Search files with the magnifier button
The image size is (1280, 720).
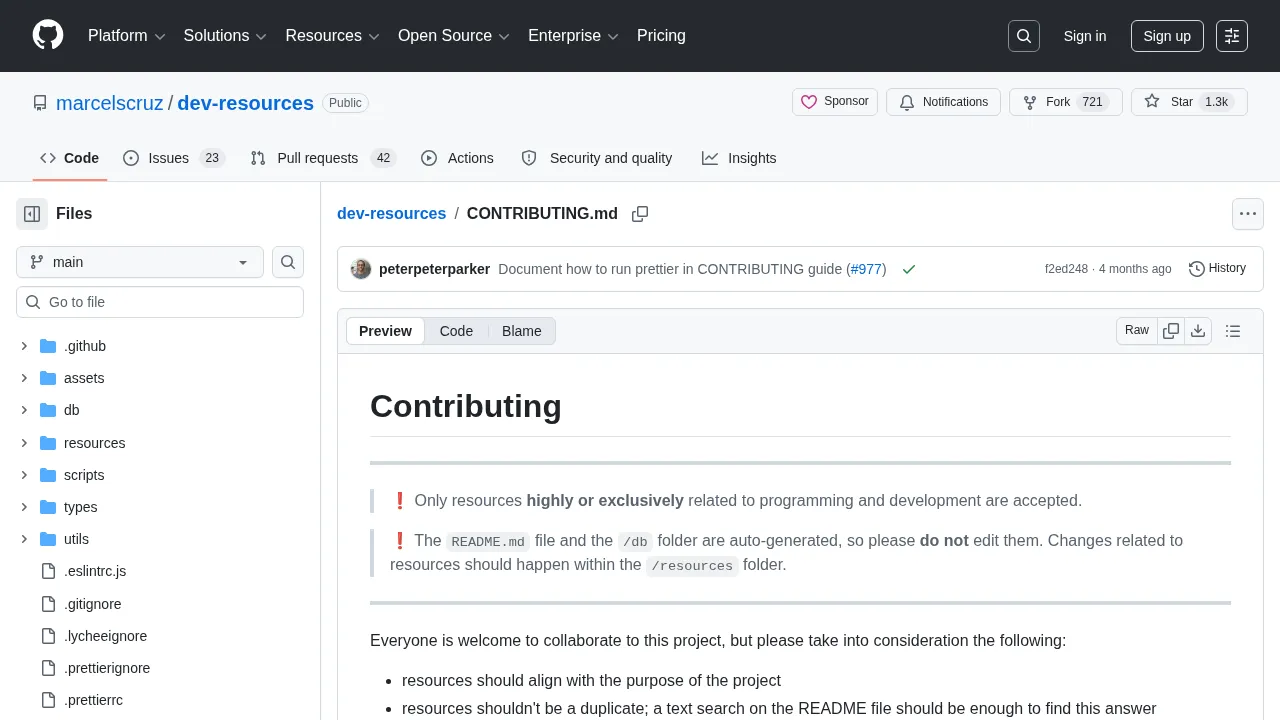coord(288,262)
